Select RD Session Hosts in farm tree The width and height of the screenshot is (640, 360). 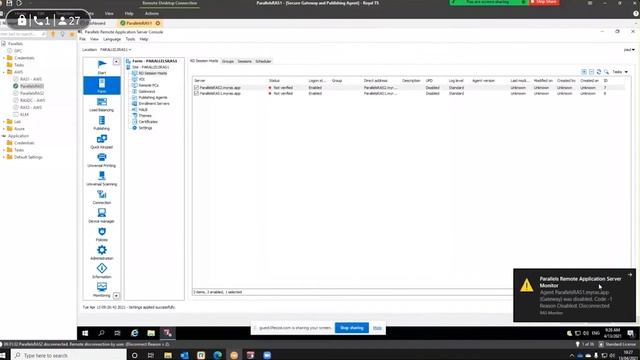point(152,73)
